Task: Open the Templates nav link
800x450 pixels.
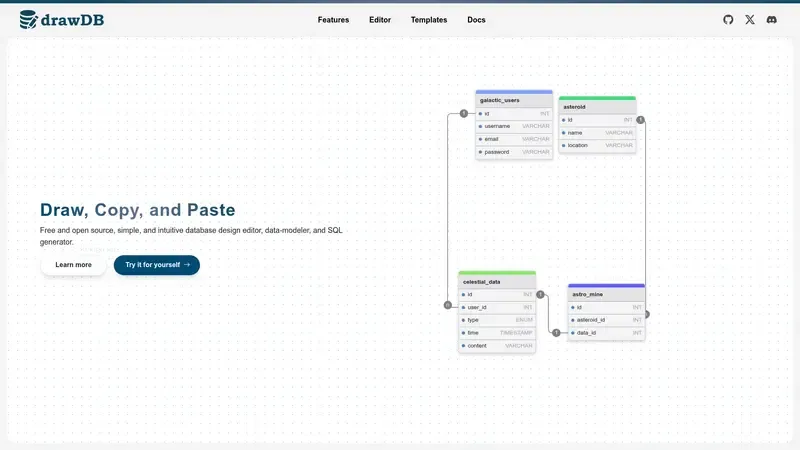Action: 429,20
